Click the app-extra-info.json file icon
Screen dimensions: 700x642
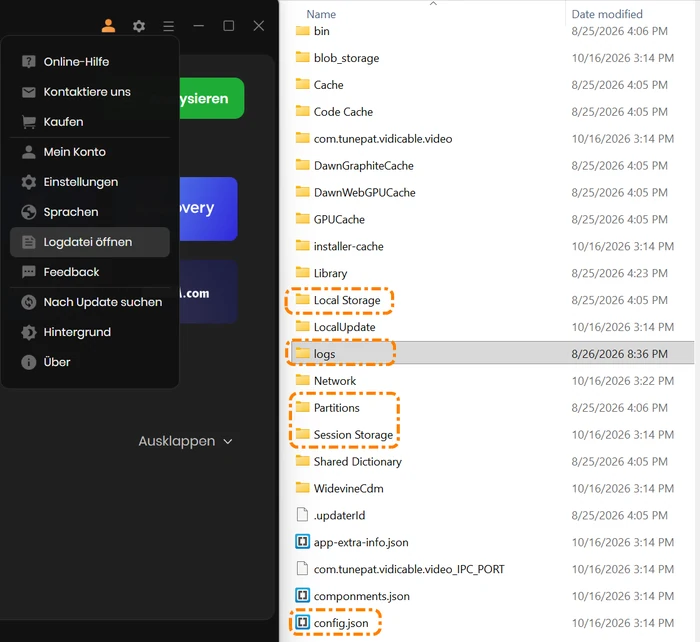pos(302,542)
